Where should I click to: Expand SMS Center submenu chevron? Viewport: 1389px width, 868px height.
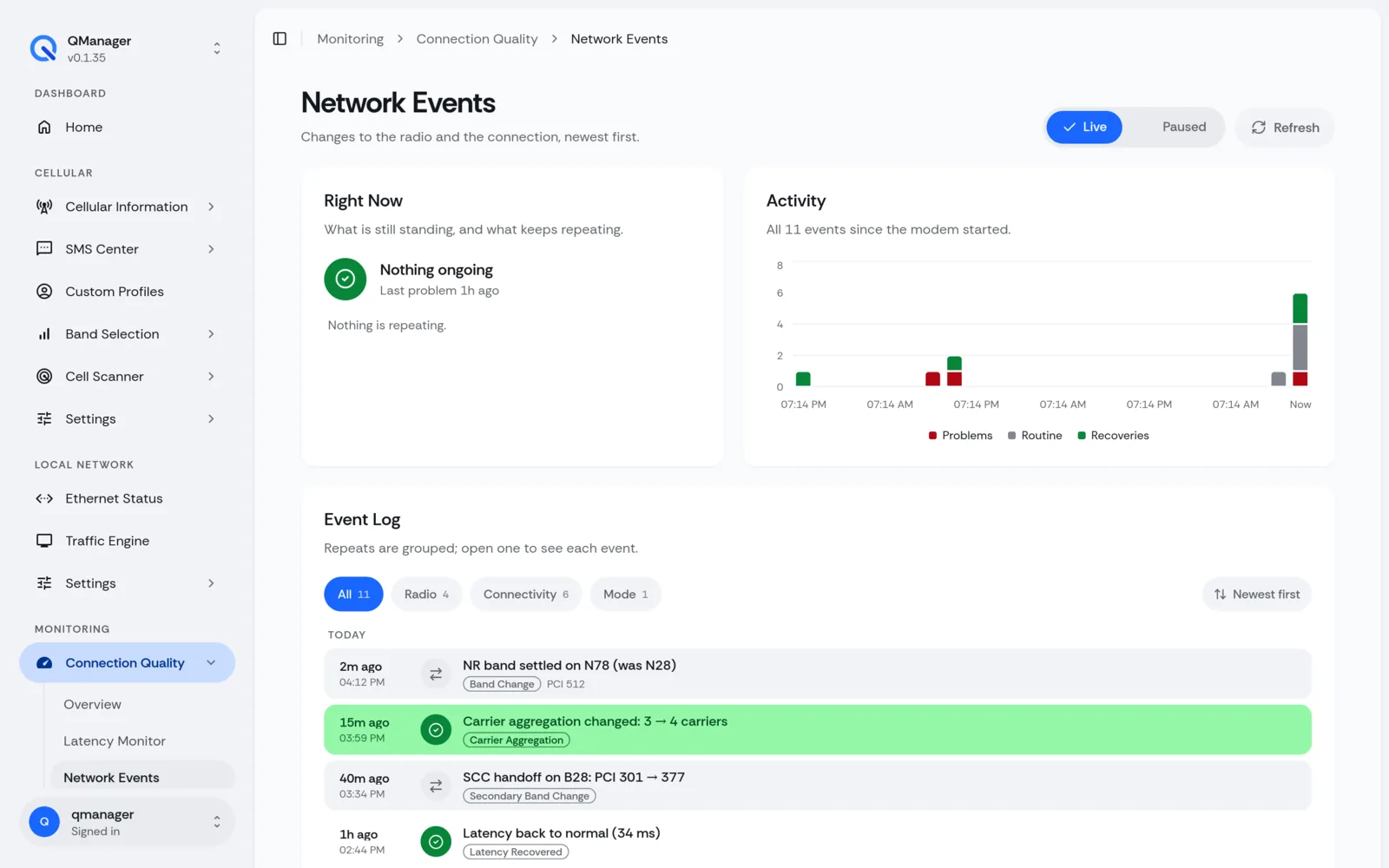211,249
